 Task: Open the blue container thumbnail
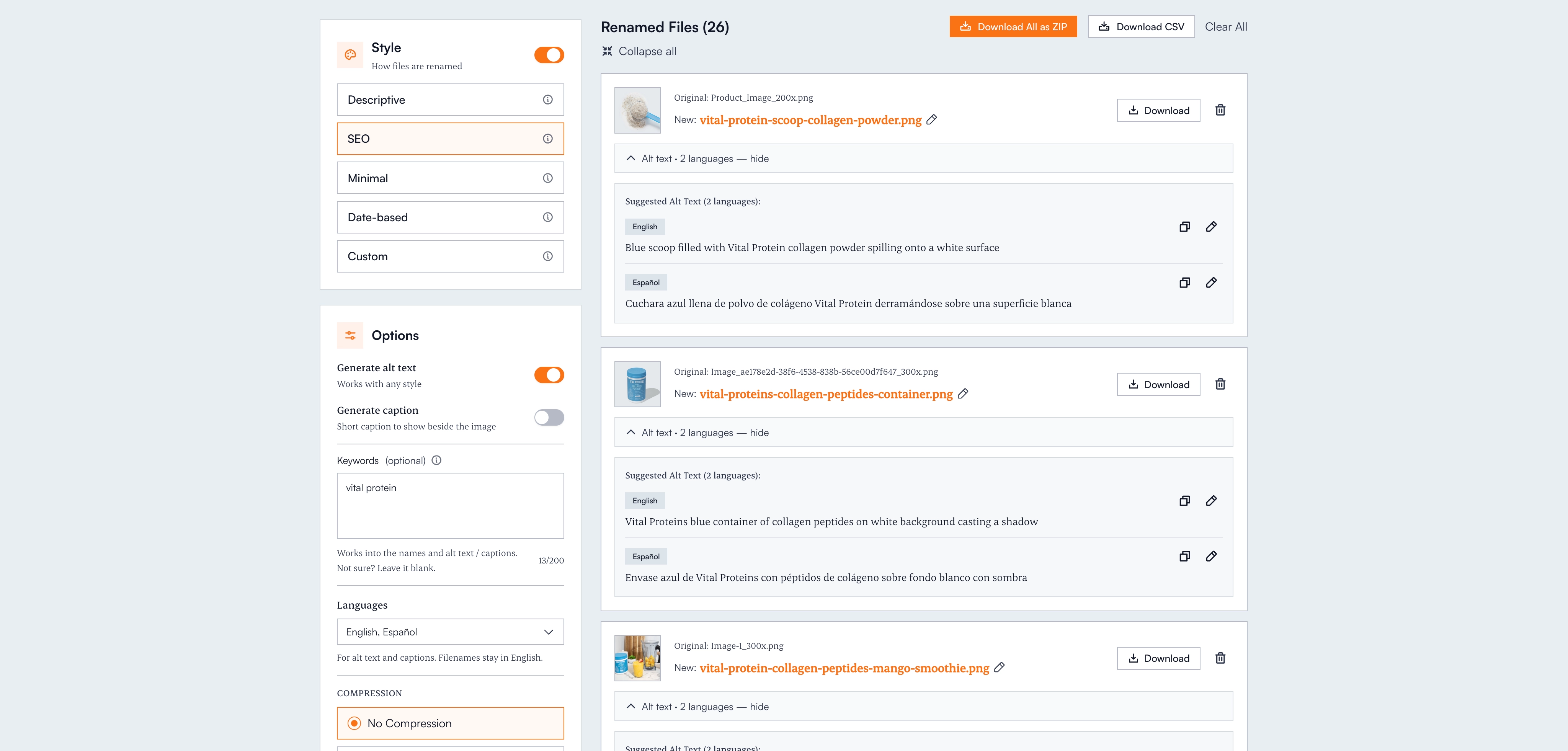point(637,384)
